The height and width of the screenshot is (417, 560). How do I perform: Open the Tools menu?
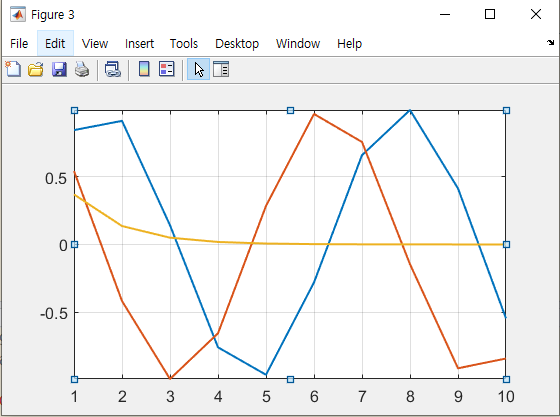click(184, 44)
